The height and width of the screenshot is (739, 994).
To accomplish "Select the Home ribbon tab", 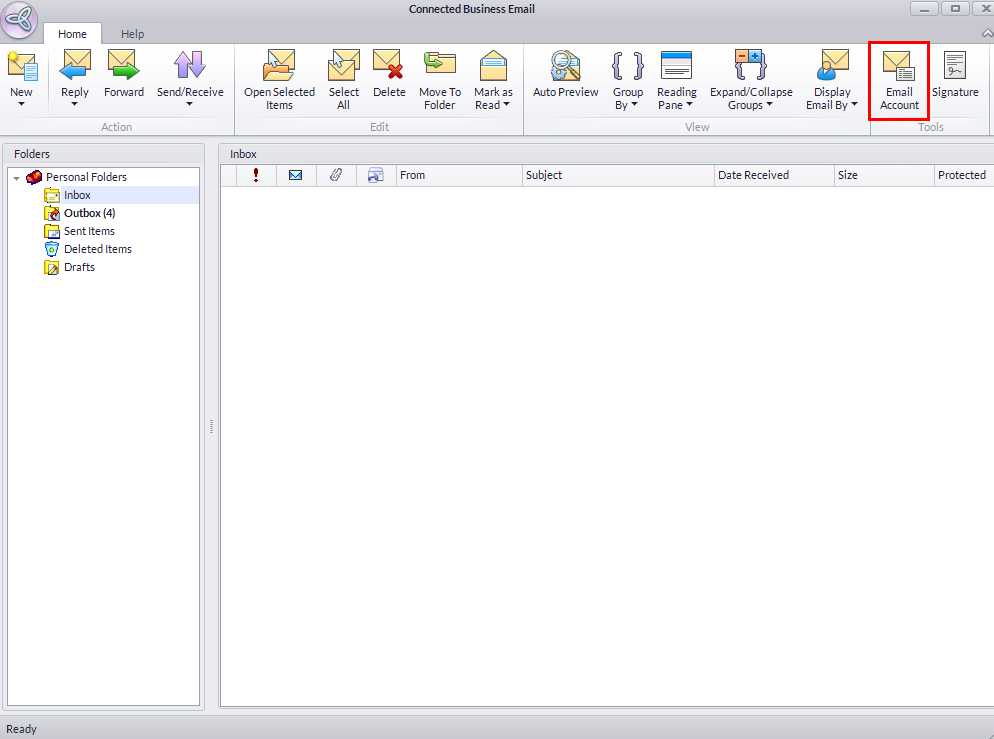I will pyautogui.click(x=72, y=34).
